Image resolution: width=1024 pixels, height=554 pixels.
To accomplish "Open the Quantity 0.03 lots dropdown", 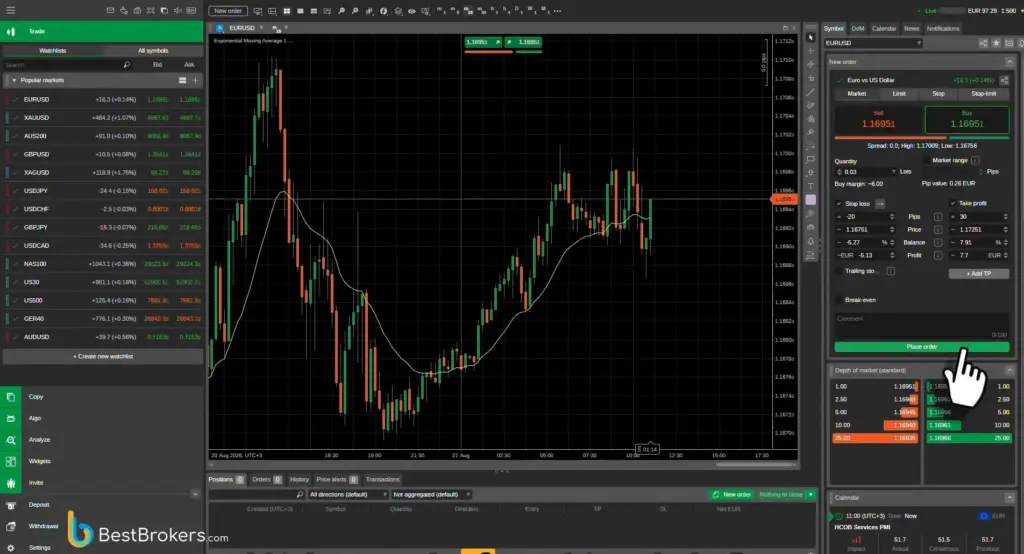I will pos(893,172).
